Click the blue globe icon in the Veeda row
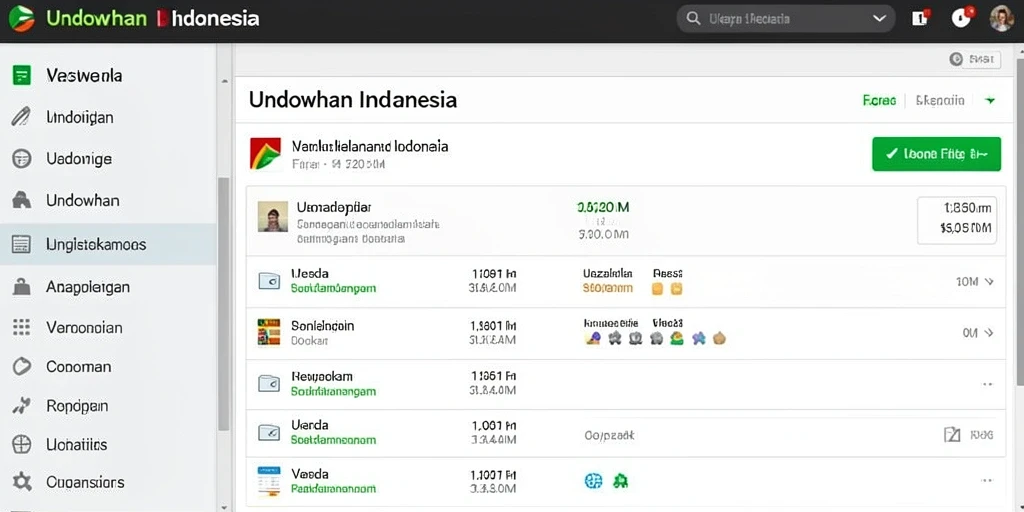 point(593,482)
